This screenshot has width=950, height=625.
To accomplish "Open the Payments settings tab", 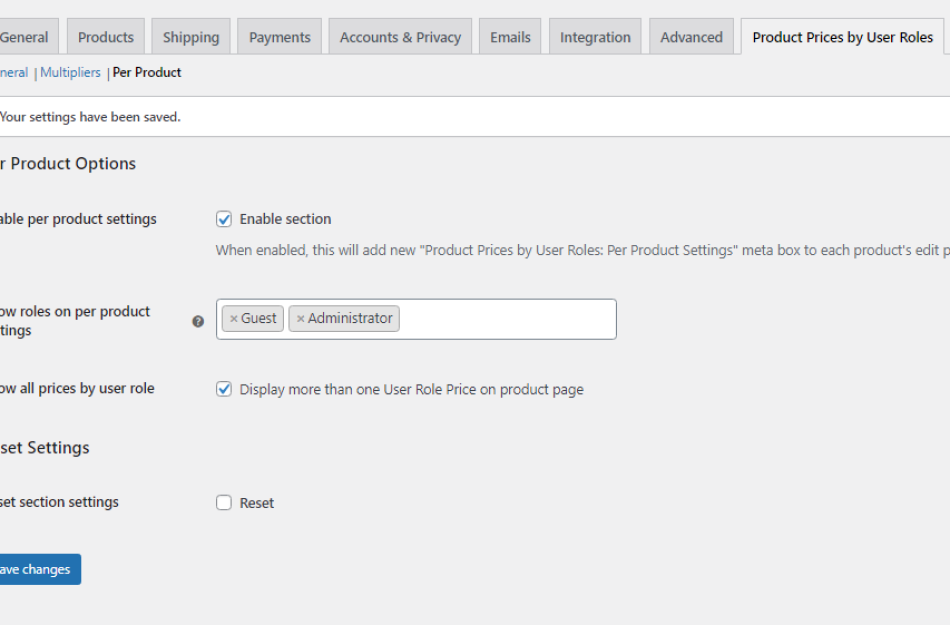I will point(279,36).
